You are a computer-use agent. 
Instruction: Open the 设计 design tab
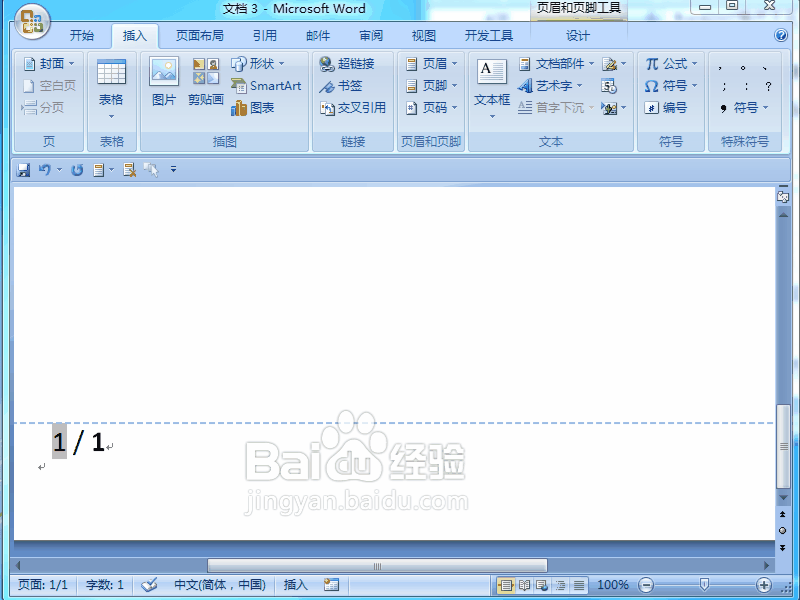pyautogui.click(x=578, y=36)
